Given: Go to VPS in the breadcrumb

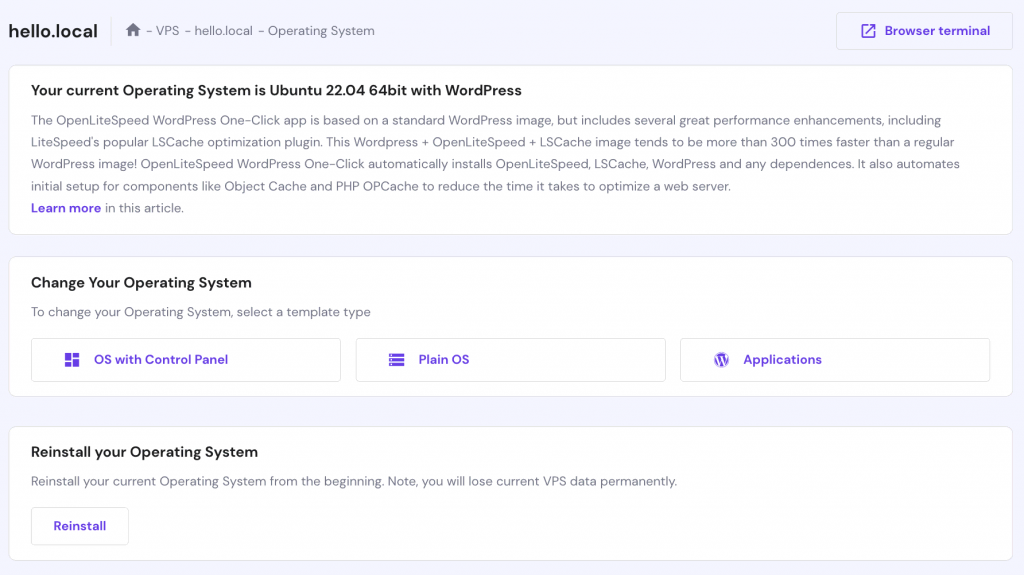Looking at the screenshot, I should 167,31.
